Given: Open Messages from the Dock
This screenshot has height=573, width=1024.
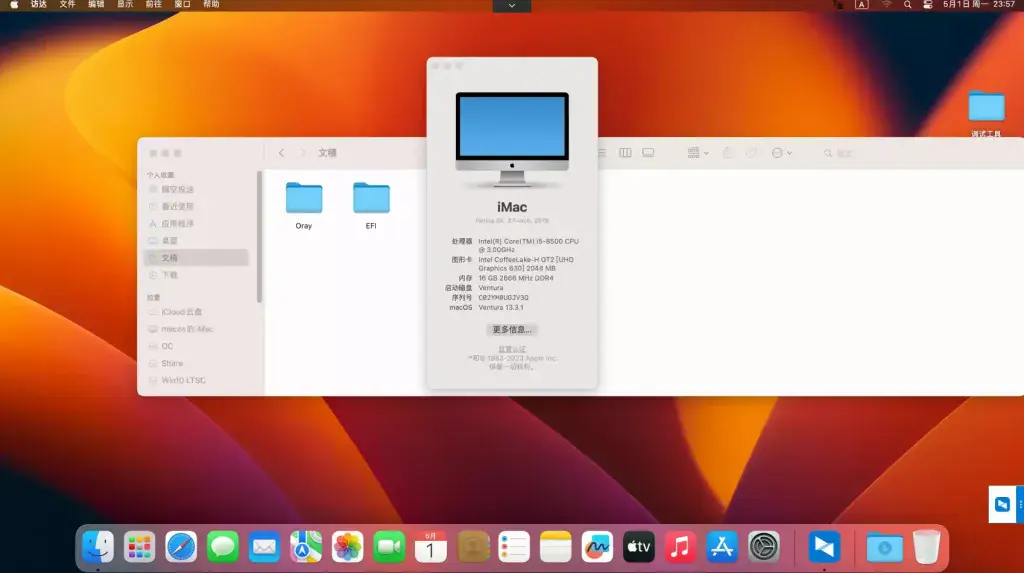Looking at the screenshot, I should pos(223,546).
